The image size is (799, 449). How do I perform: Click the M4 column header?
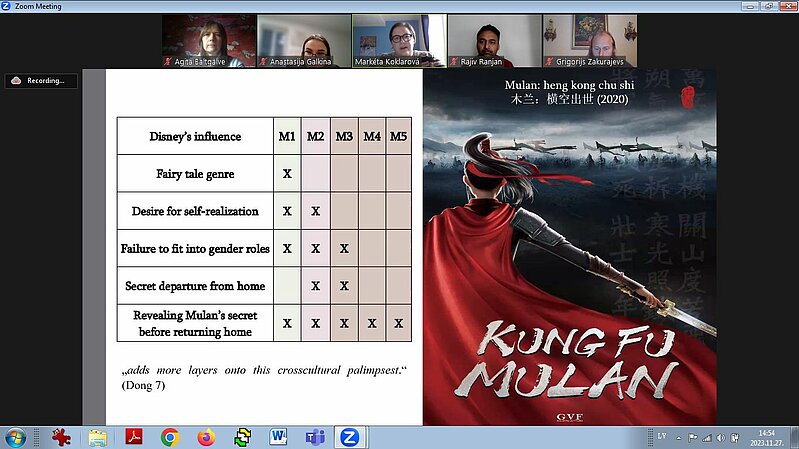(x=372, y=137)
